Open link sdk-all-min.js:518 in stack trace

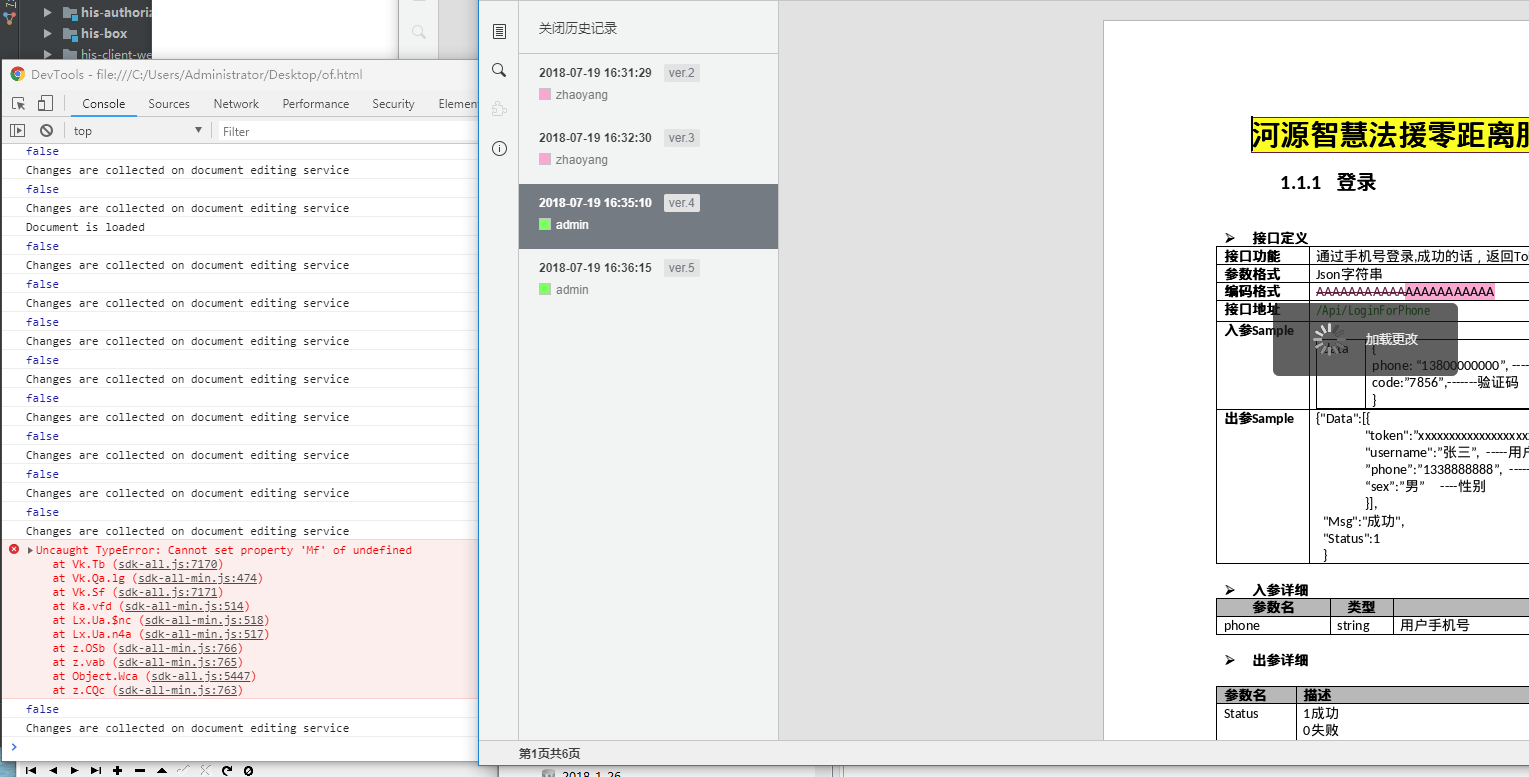205,620
